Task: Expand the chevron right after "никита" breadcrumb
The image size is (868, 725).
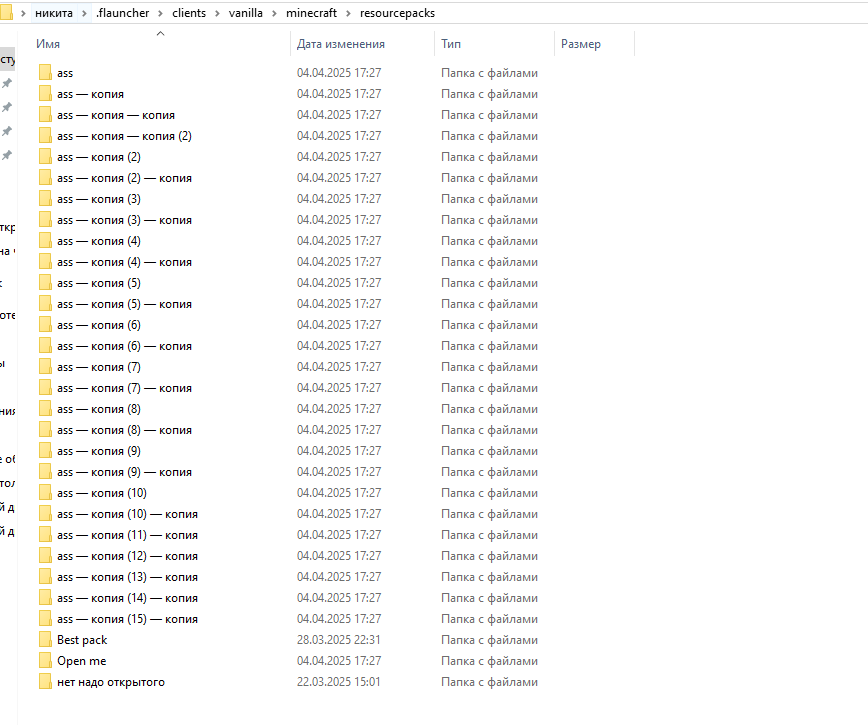Action: [x=84, y=13]
